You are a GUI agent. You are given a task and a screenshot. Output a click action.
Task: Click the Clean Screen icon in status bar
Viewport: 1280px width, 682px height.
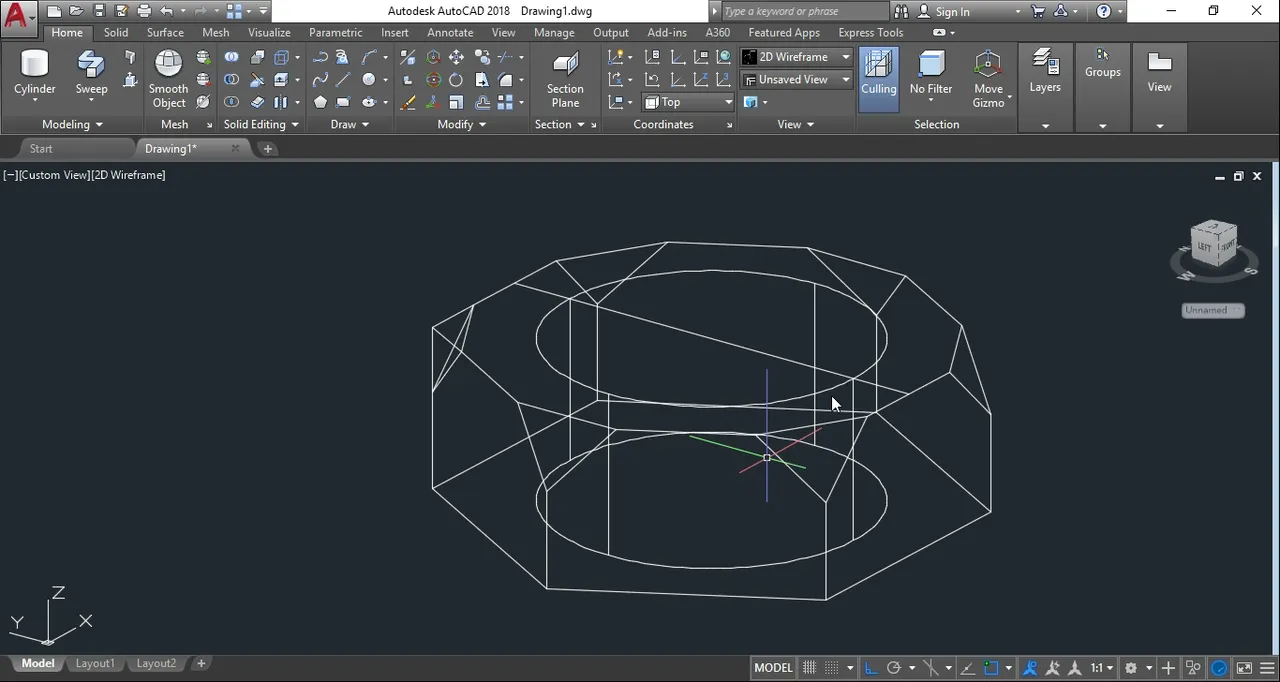tap(1244, 668)
